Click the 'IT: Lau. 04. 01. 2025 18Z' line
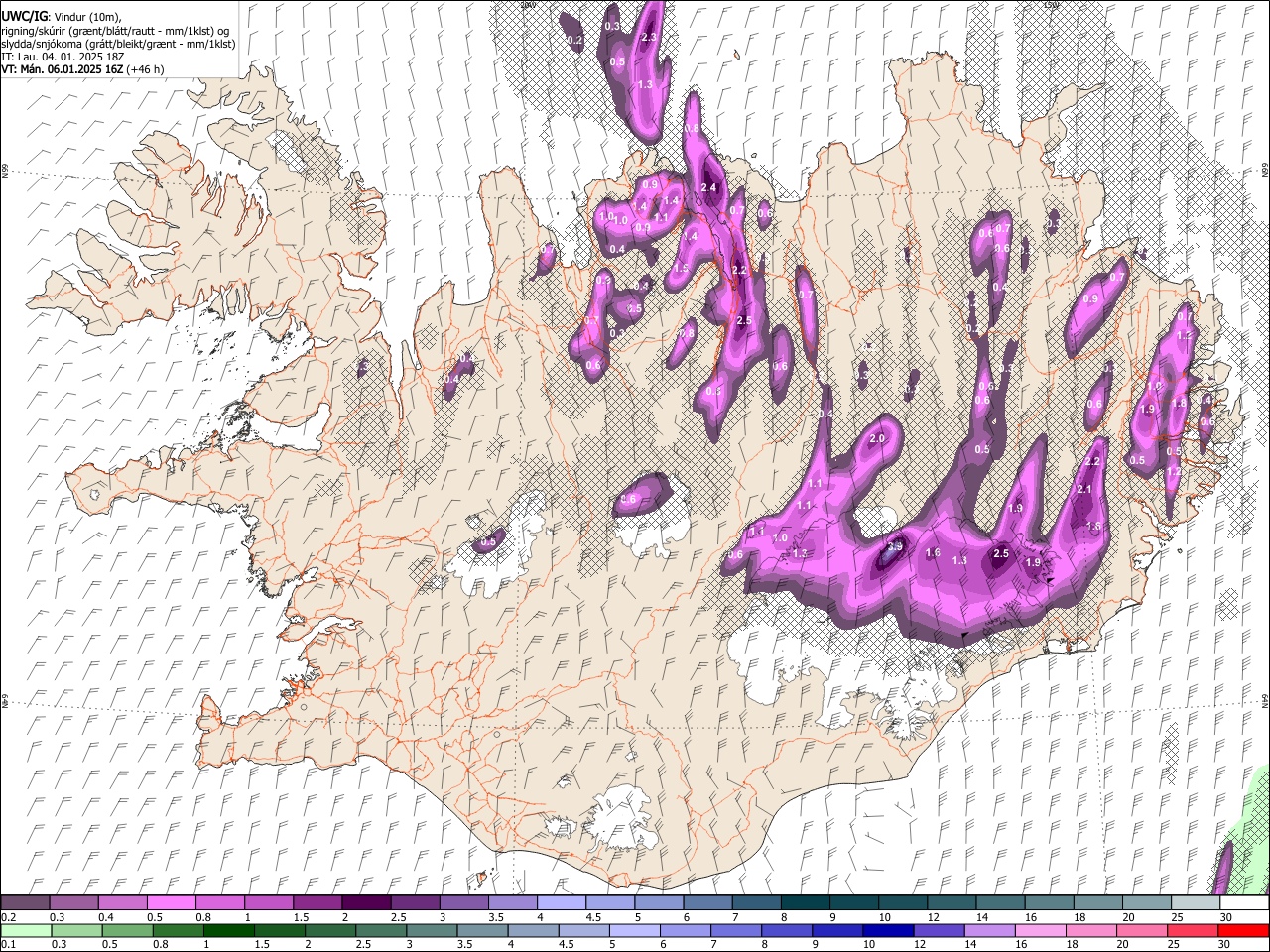1270x952 pixels. pyautogui.click(x=63, y=57)
